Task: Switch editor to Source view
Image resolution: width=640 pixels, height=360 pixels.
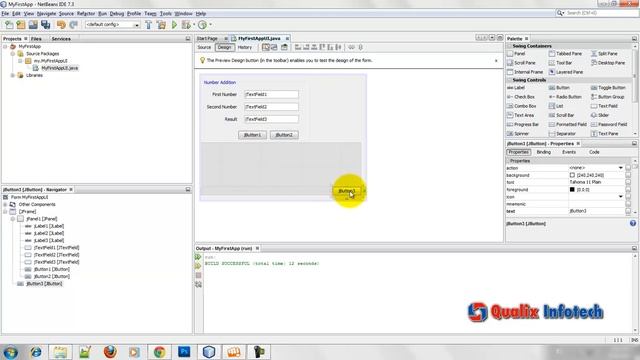Action: pyautogui.click(x=204, y=47)
